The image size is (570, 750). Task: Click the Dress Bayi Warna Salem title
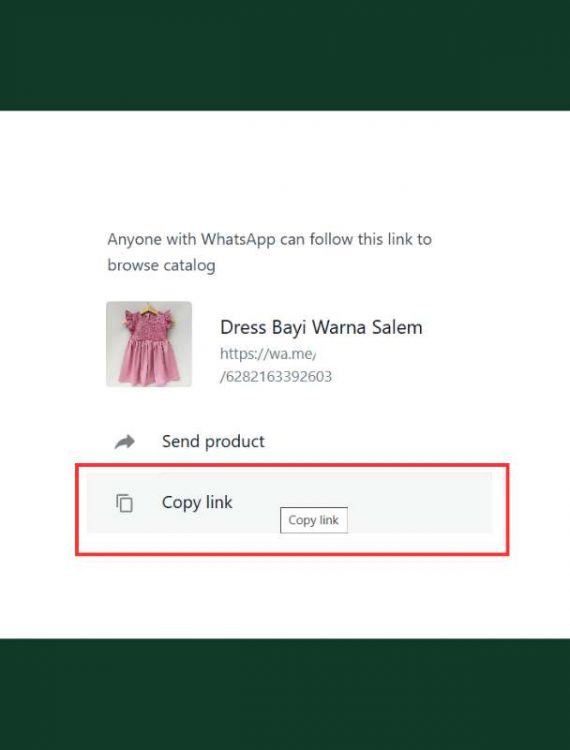321,328
